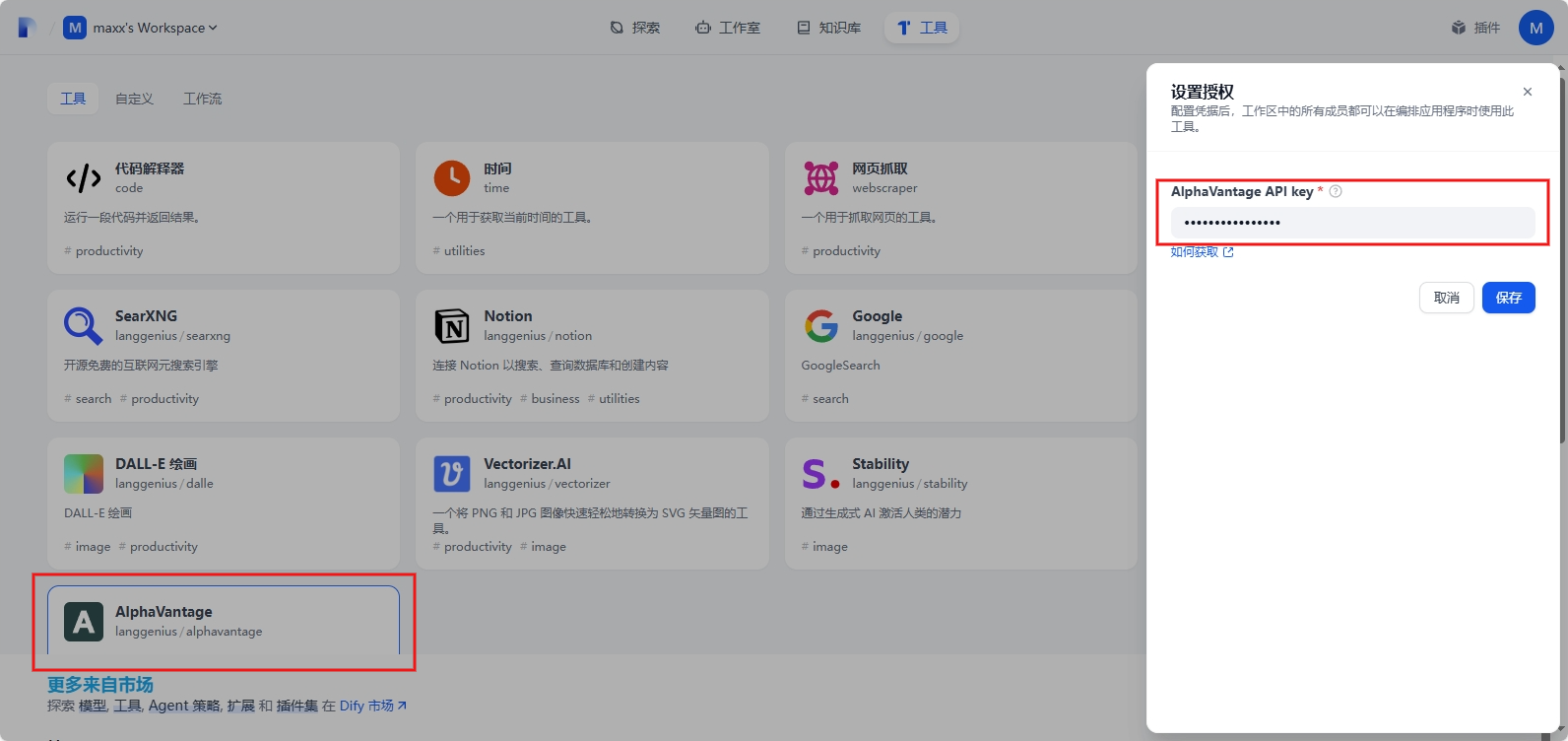Click the Google logo icon
The width and height of the screenshot is (1568, 741).
click(x=820, y=326)
